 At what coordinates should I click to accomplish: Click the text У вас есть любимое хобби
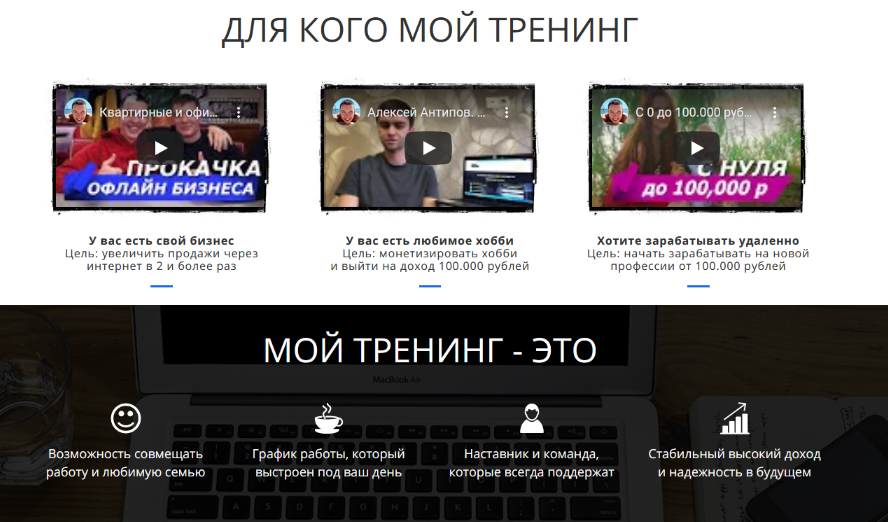pyautogui.click(x=430, y=241)
